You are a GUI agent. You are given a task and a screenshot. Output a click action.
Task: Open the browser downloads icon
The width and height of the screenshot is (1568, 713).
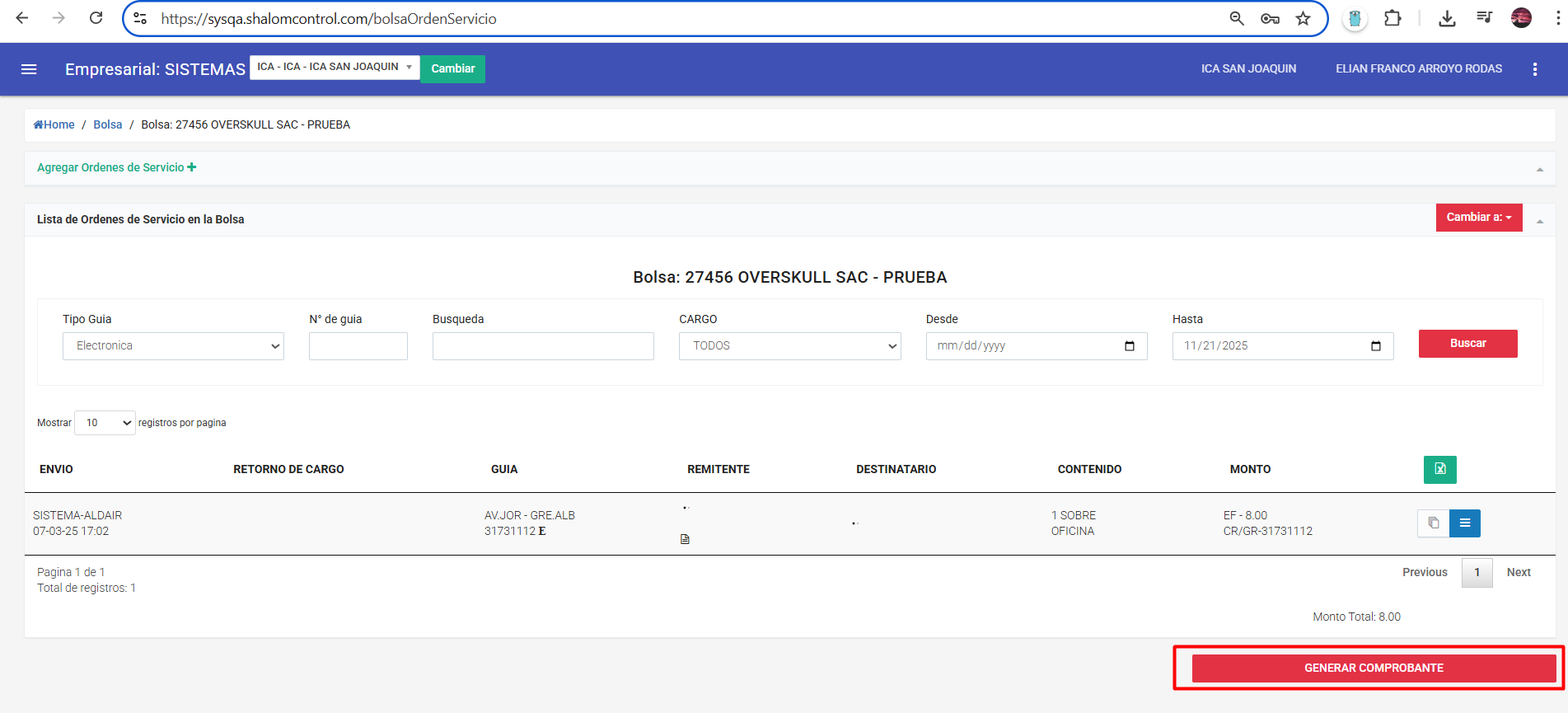click(x=1446, y=18)
